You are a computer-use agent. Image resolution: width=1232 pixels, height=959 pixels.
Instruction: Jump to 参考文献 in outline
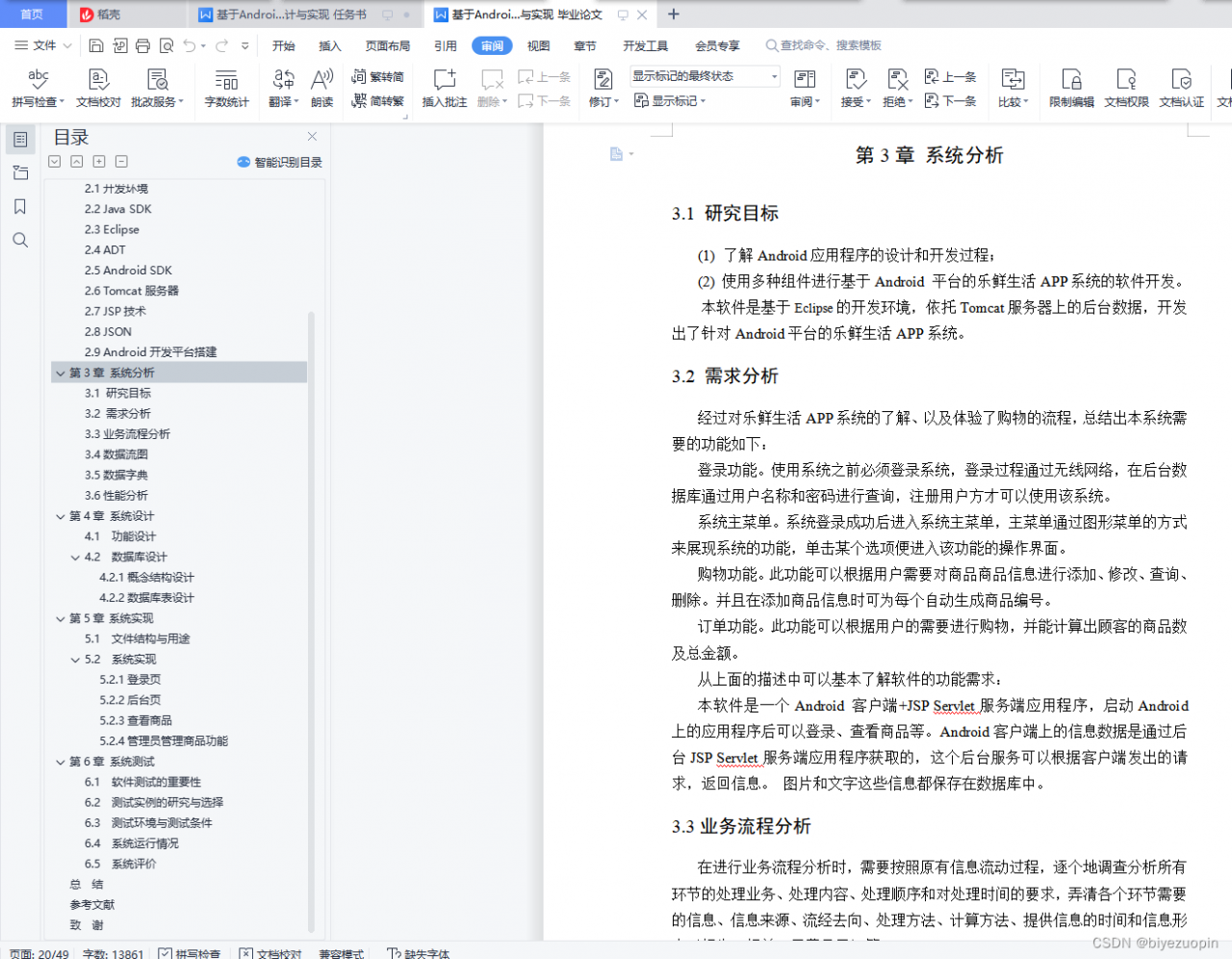coord(91,904)
